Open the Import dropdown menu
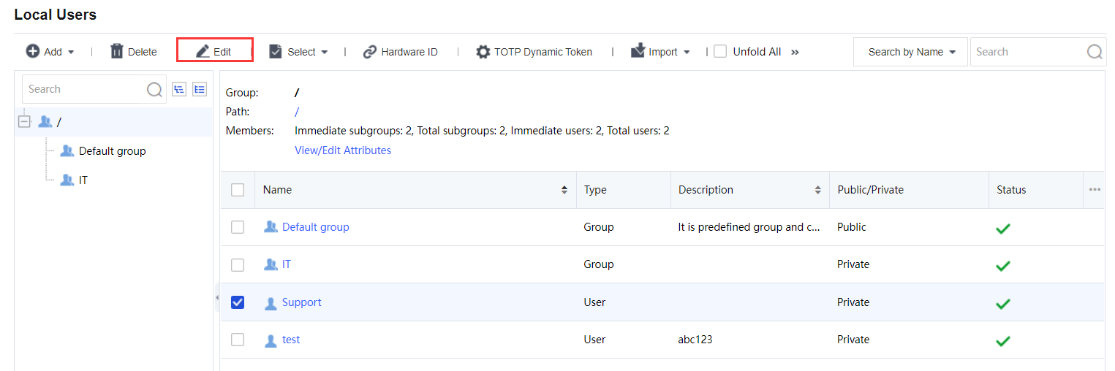 661,52
